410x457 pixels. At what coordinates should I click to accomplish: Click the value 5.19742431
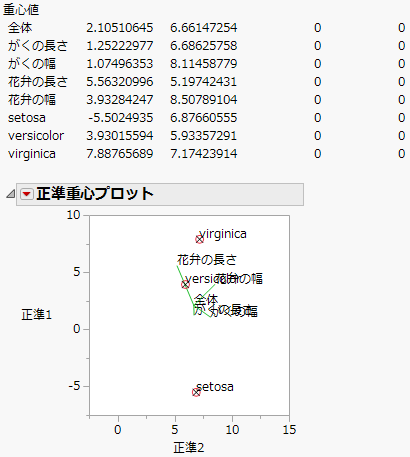(204, 82)
